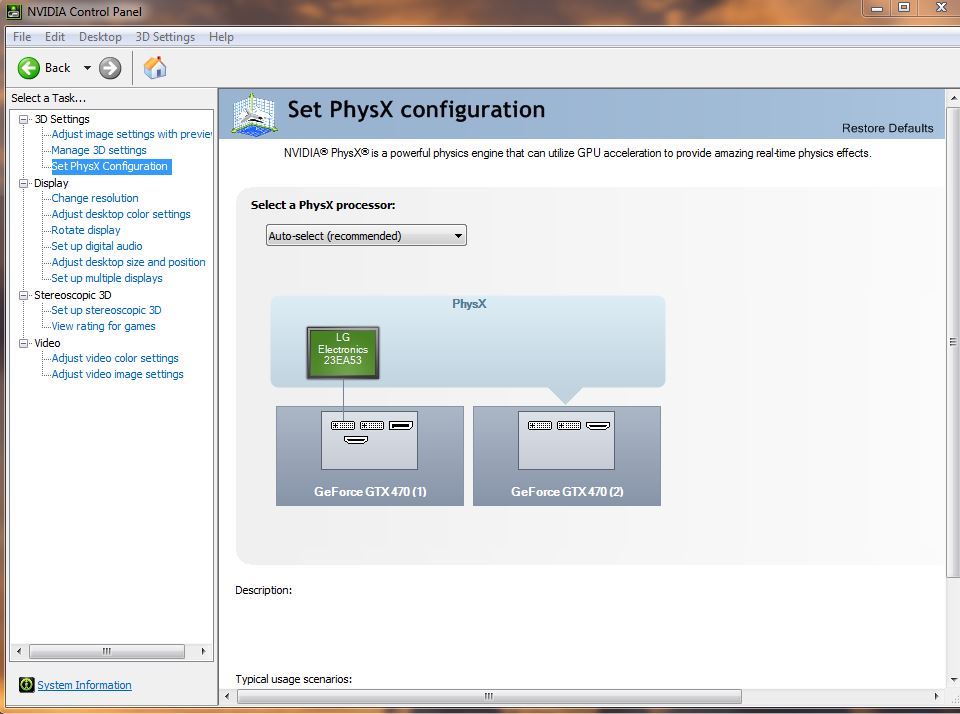
Task: Select the GeForce GTX 470 (1) card
Action: tap(370, 456)
